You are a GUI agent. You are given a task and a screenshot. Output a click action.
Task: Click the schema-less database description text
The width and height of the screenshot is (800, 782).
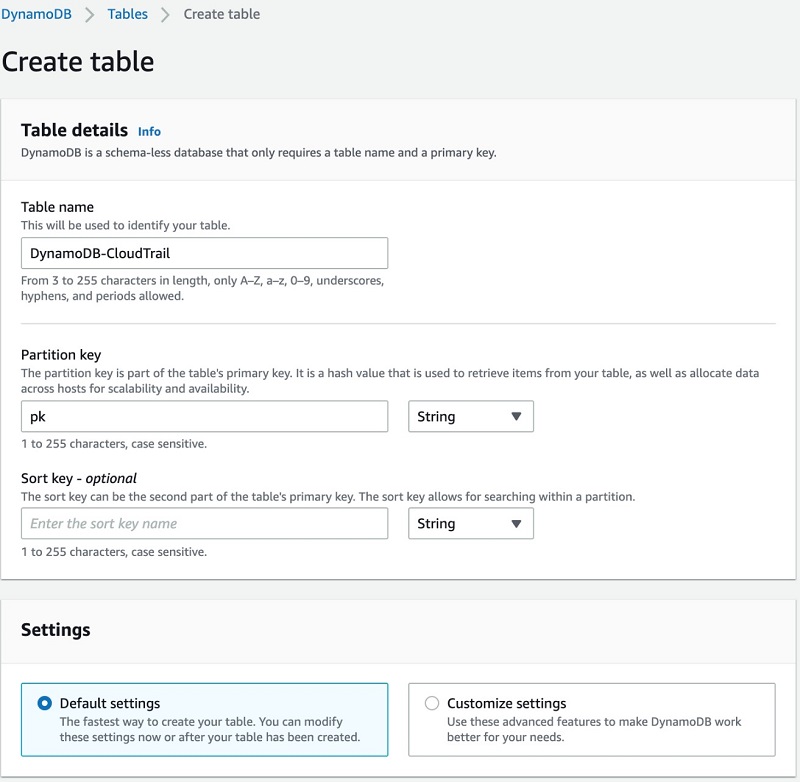click(x=259, y=153)
